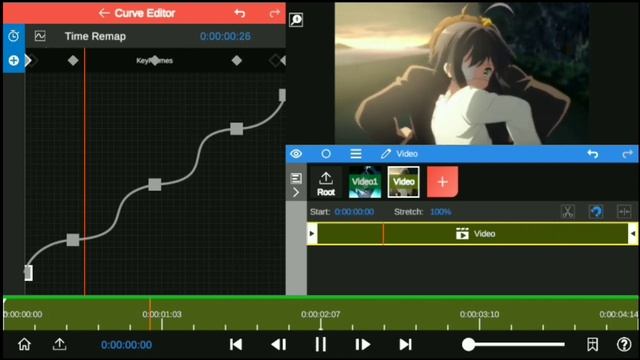Add new layer with red plus button
Viewport: 640px width, 360px height.
pos(442,182)
